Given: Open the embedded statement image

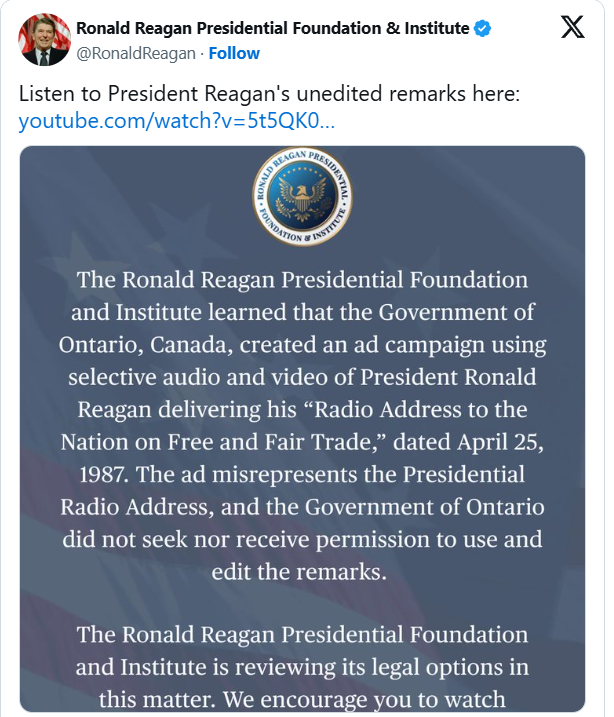Looking at the screenshot, I should point(302,430).
